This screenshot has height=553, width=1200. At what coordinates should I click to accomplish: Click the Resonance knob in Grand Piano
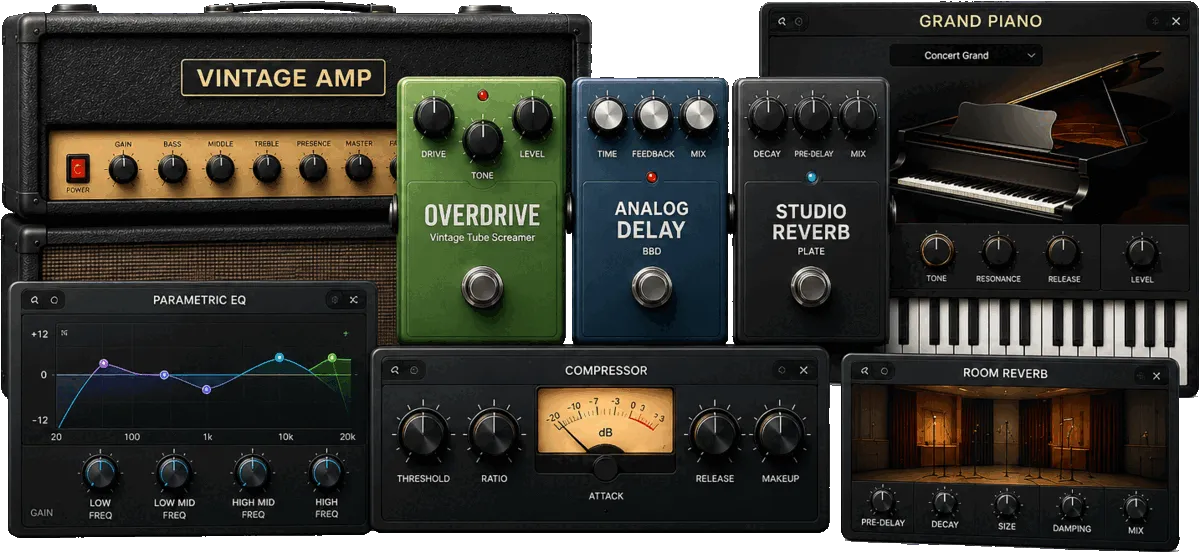coord(998,251)
